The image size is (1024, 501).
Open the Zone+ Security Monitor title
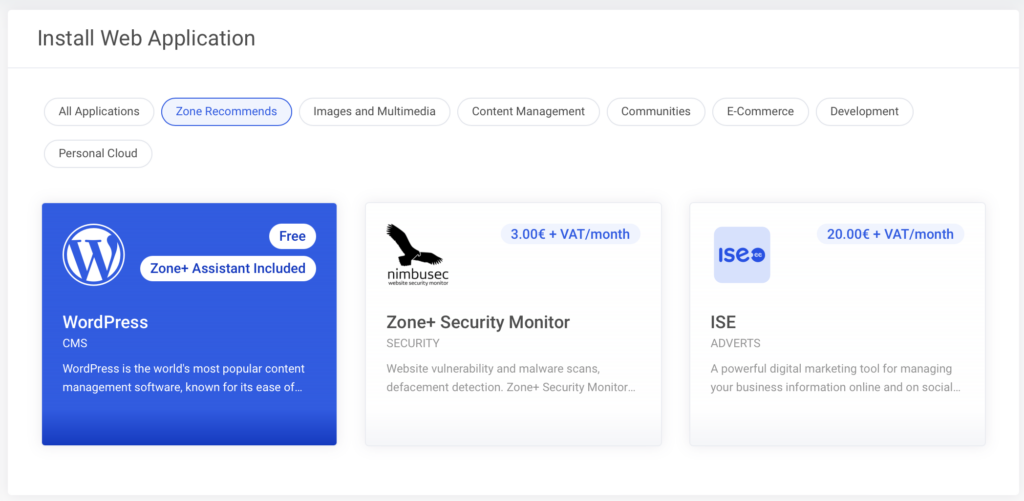[x=477, y=322]
